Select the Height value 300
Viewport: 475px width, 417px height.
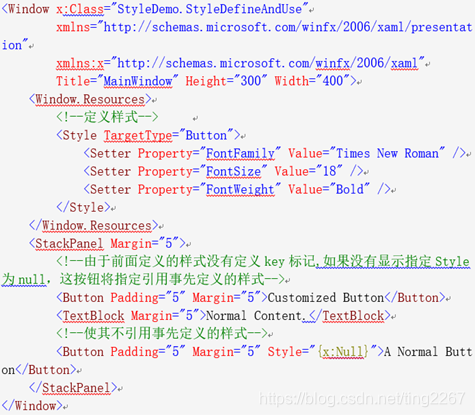point(250,81)
